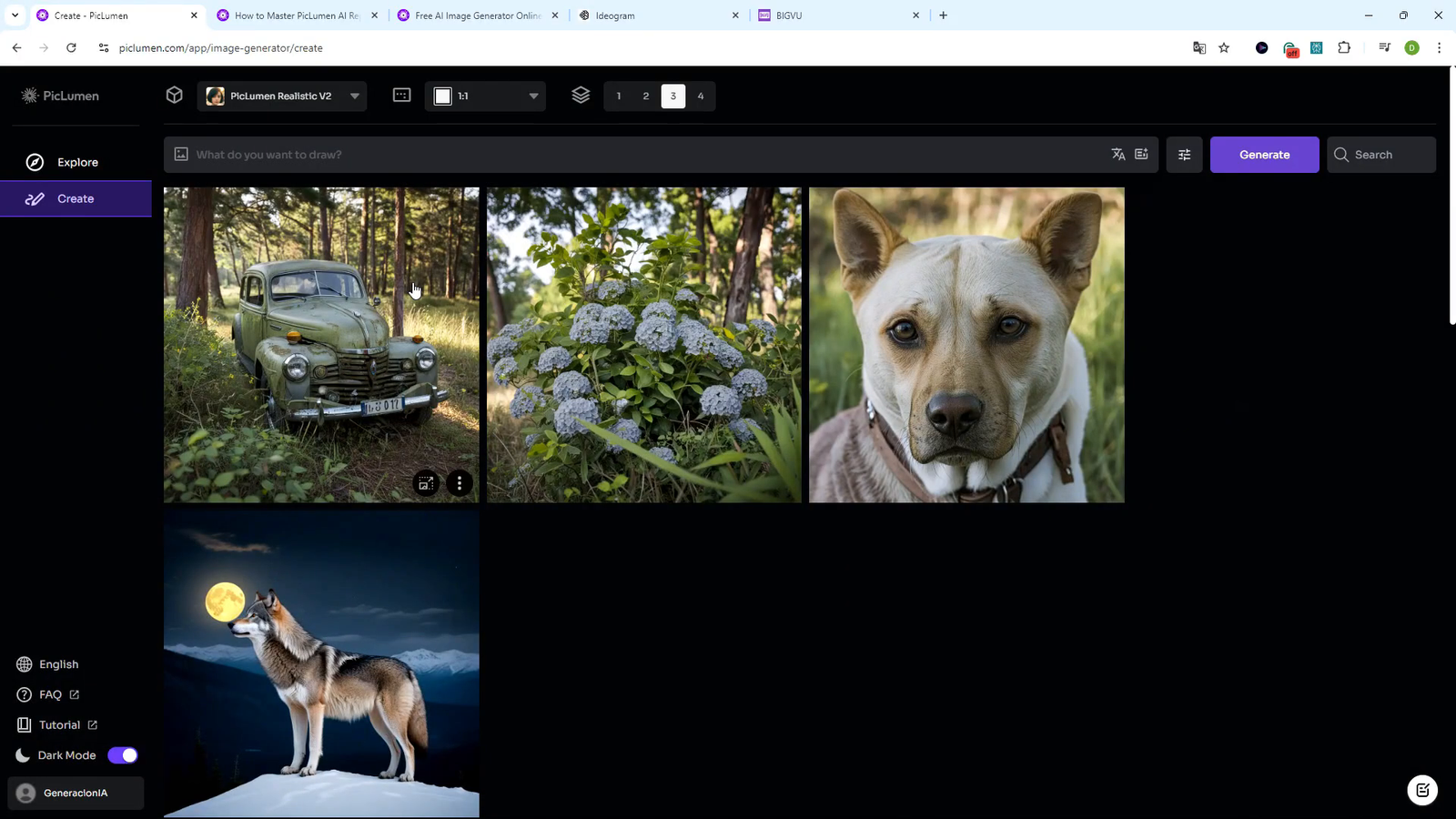Open the Tutorial link
This screenshot has width=1456, height=819.
tap(60, 725)
